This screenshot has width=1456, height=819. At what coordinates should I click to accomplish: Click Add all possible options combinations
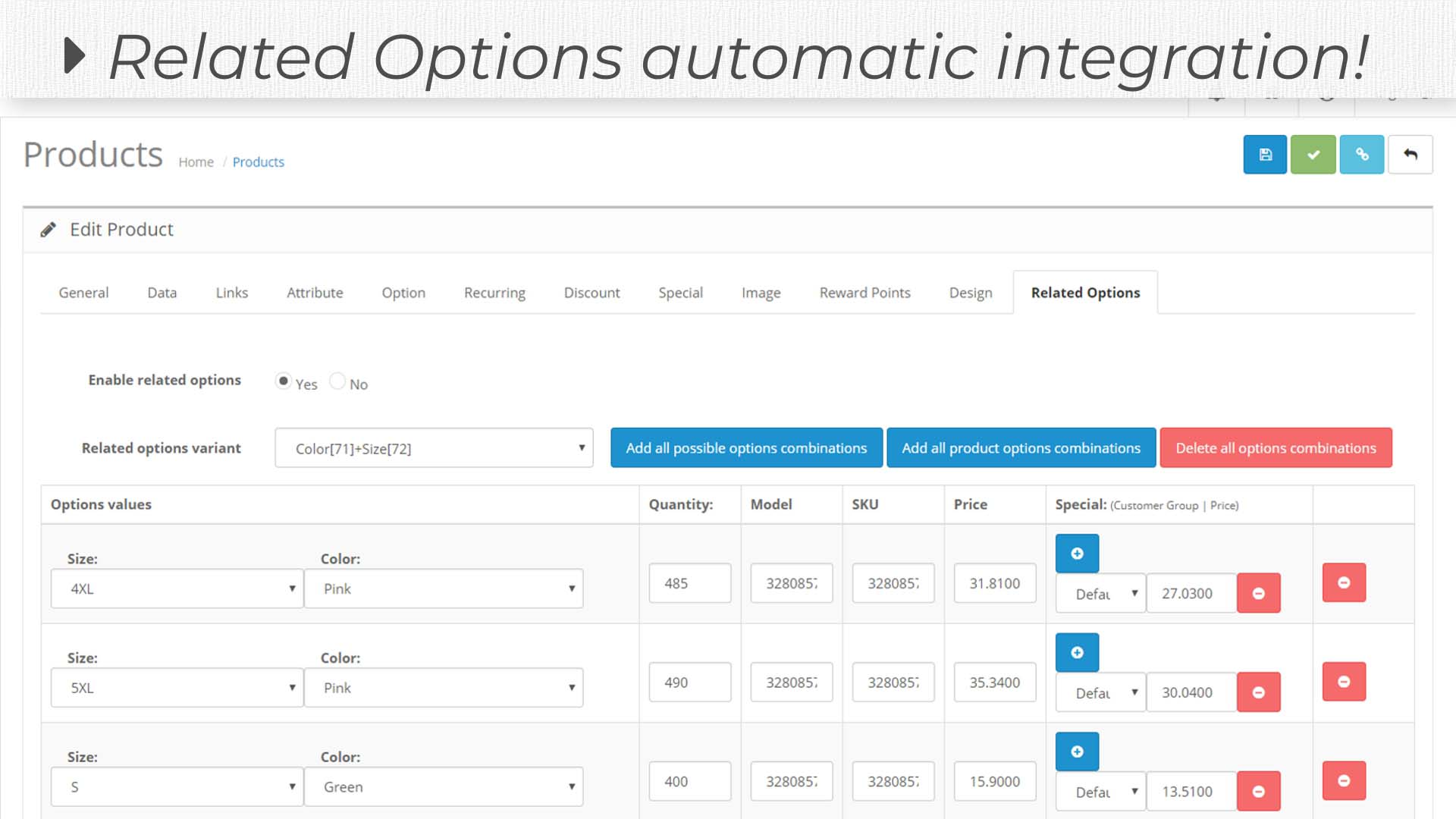tap(745, 447)
